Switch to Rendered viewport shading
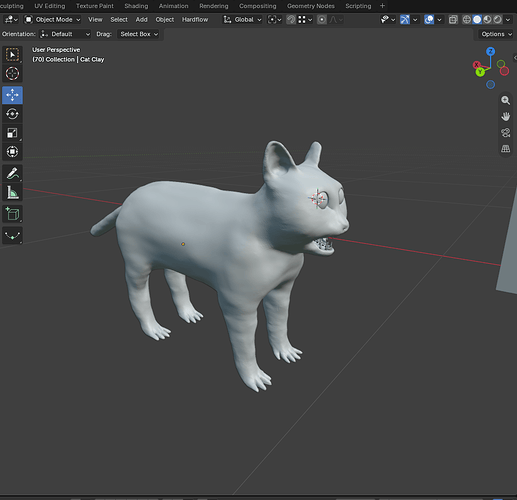517x500 pixels. coord(498,20)
